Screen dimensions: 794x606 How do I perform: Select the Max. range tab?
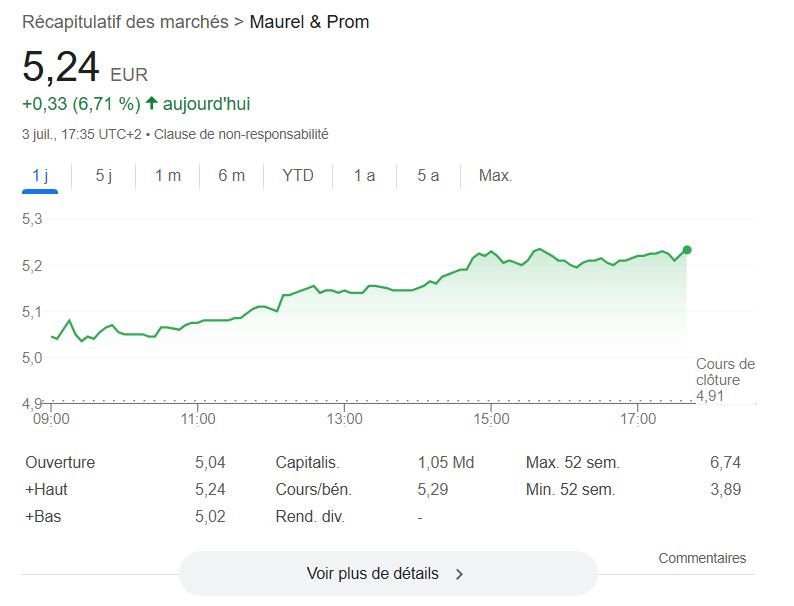click(x=495, y=176)
